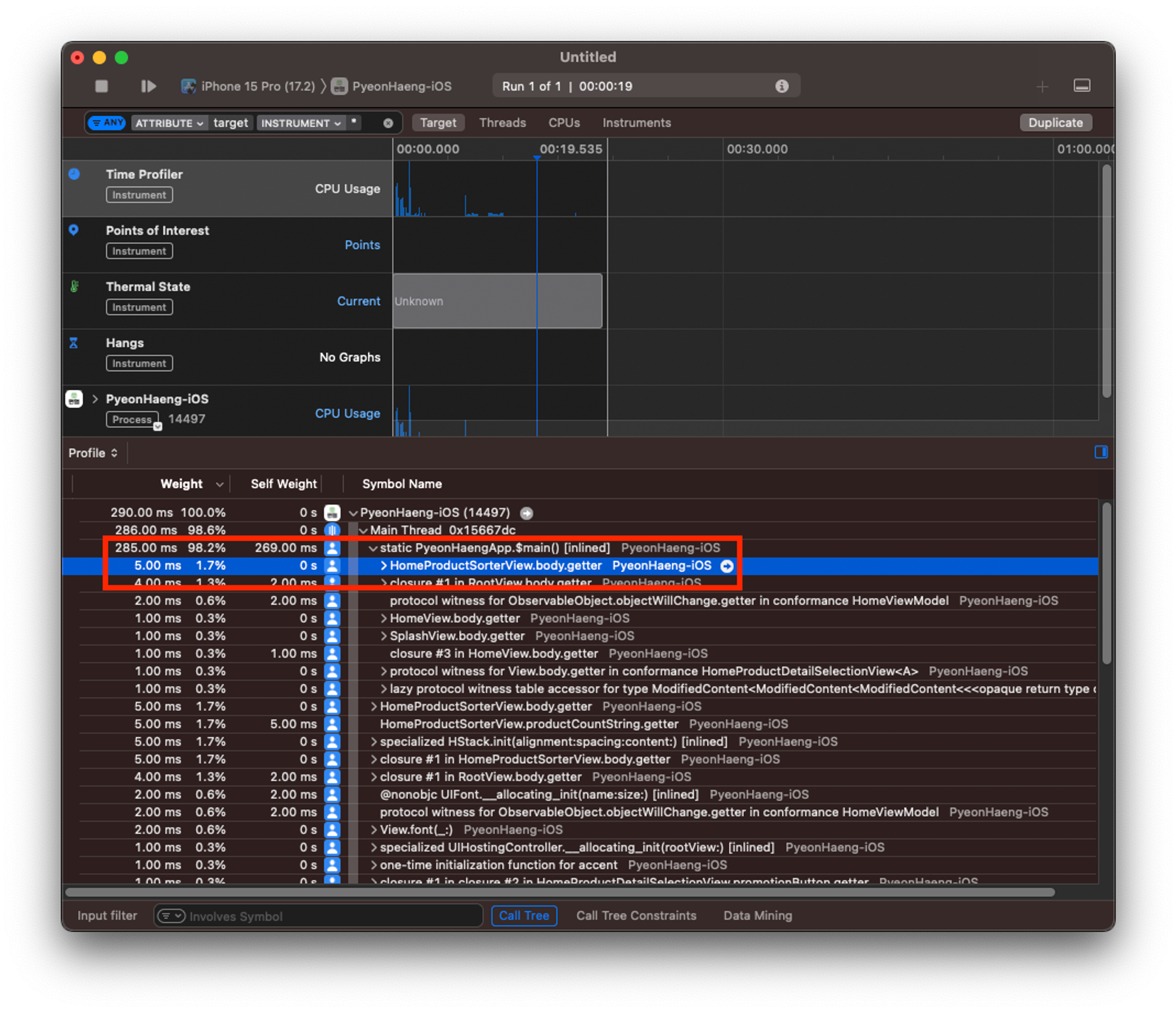Toggle the inspector sidebar icon
Image resolution: width=1176 pixels, height=1012 pixels.
coord(1101,452)
